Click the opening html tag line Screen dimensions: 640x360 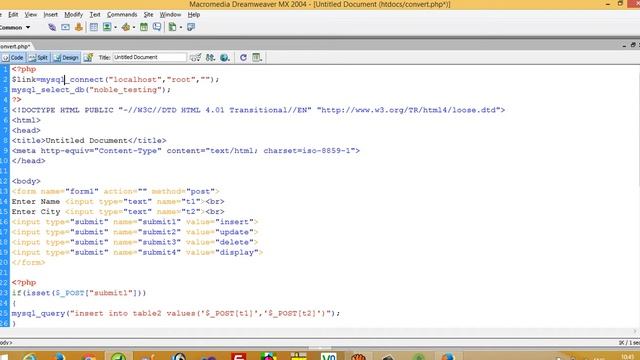click(x=26, y=120)
